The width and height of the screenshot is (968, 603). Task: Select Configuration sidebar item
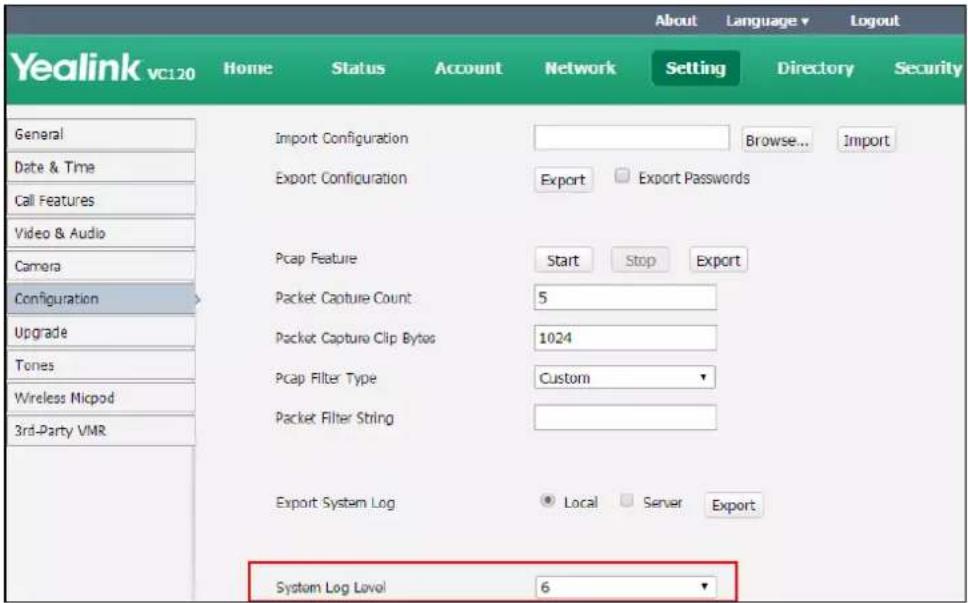coord(102,299)
